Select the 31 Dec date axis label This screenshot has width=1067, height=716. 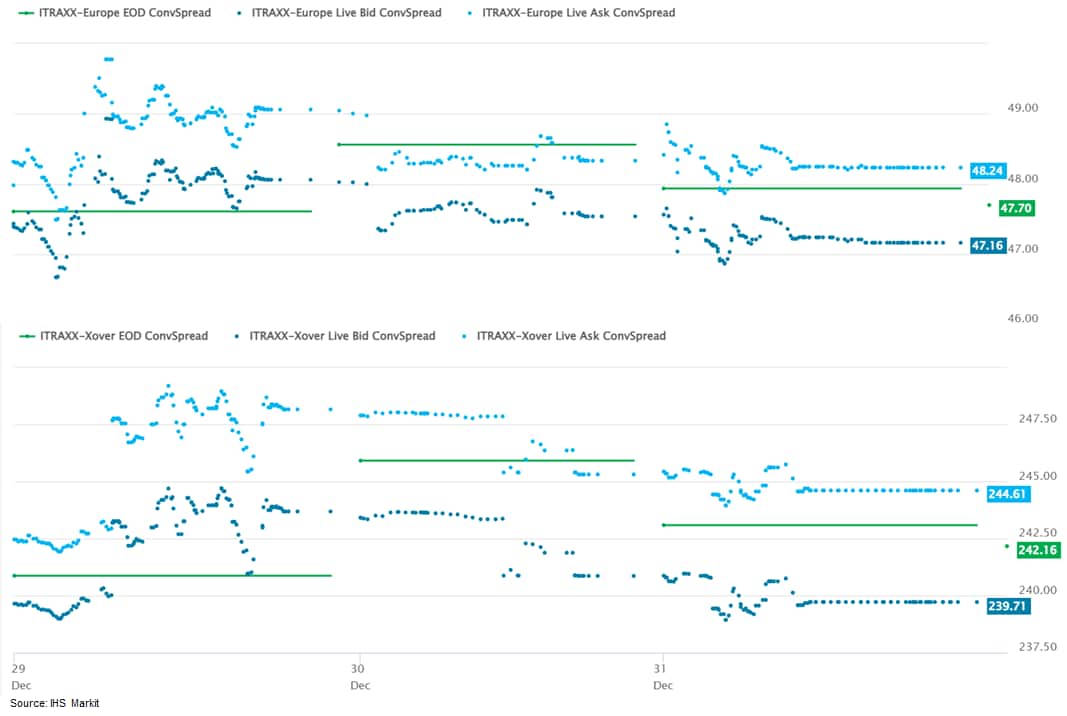tap(663, 675)
